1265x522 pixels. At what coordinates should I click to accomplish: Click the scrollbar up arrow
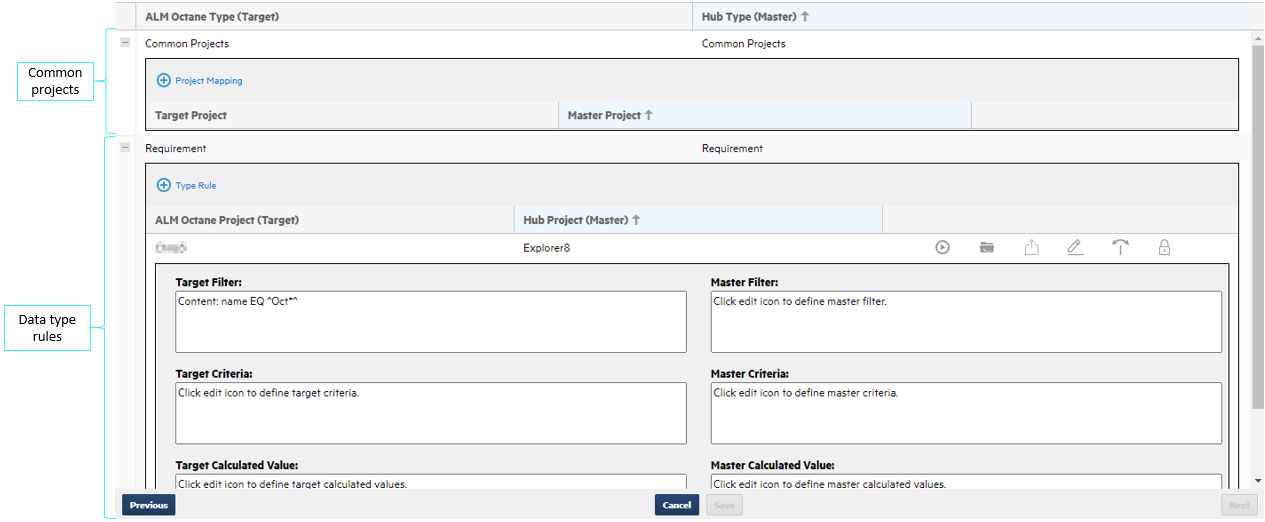1257,37
